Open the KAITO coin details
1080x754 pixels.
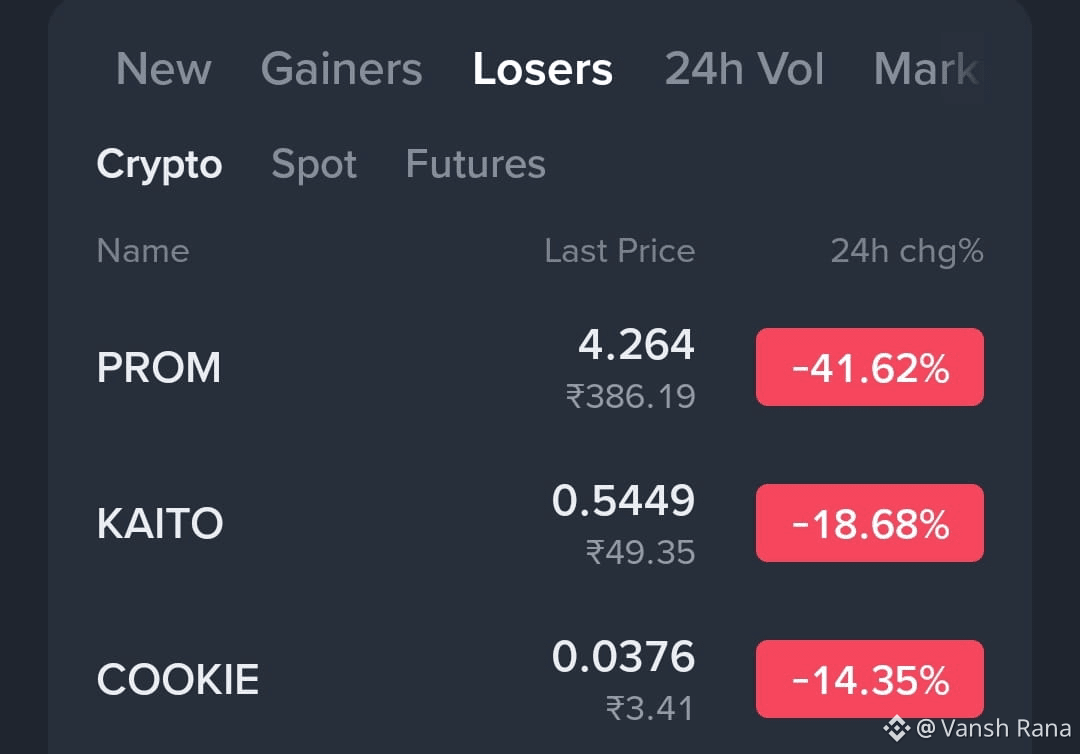[x=160, y=522]
